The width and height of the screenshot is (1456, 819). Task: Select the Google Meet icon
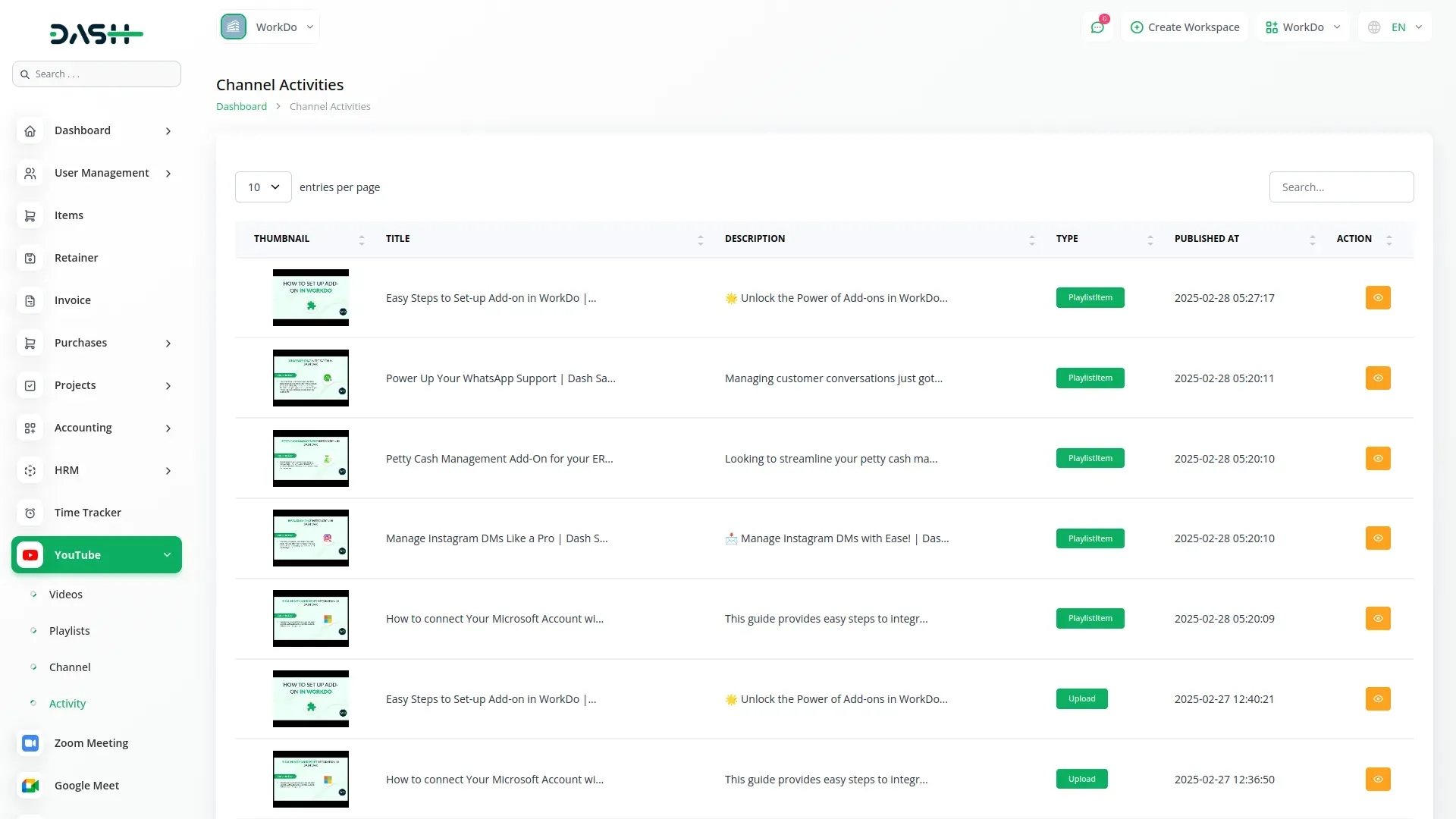[30, 786]
